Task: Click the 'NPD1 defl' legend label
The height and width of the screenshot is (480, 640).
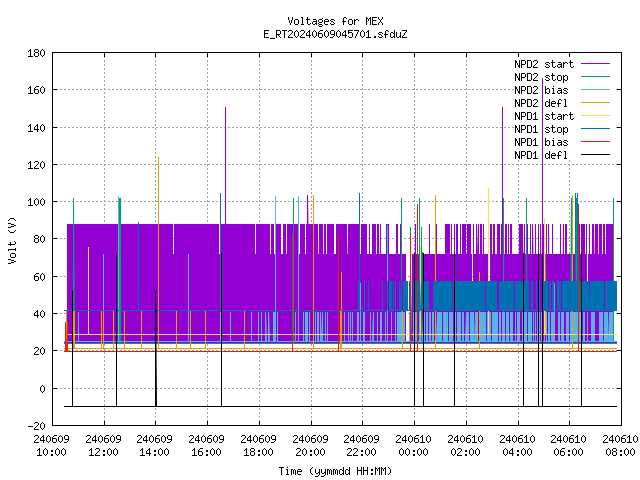Action: pyautogui.click(x=541, y=156)
